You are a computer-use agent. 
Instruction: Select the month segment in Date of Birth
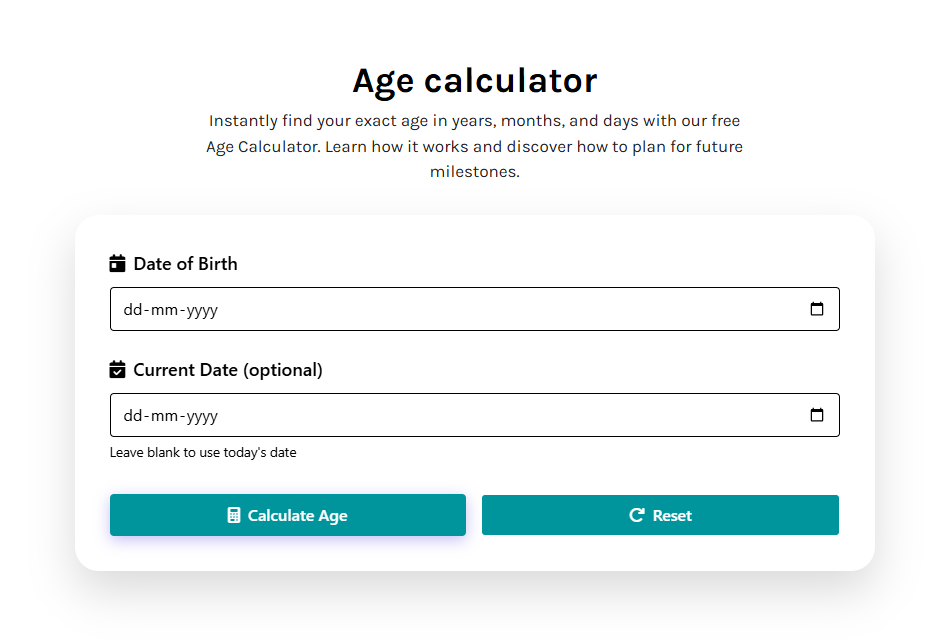[164, 310]
